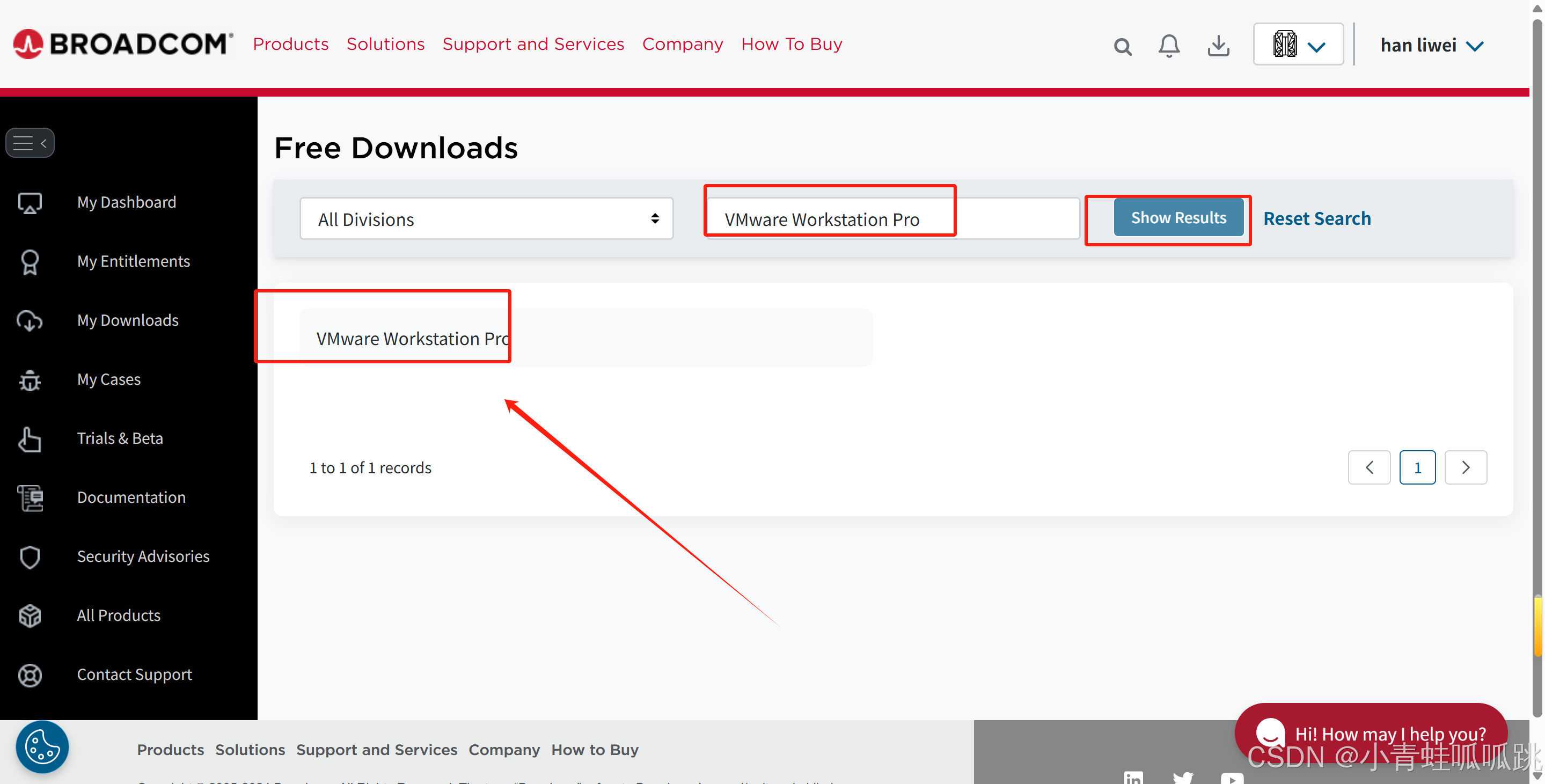Click the All Products cube icon

[x=30, y=616]
